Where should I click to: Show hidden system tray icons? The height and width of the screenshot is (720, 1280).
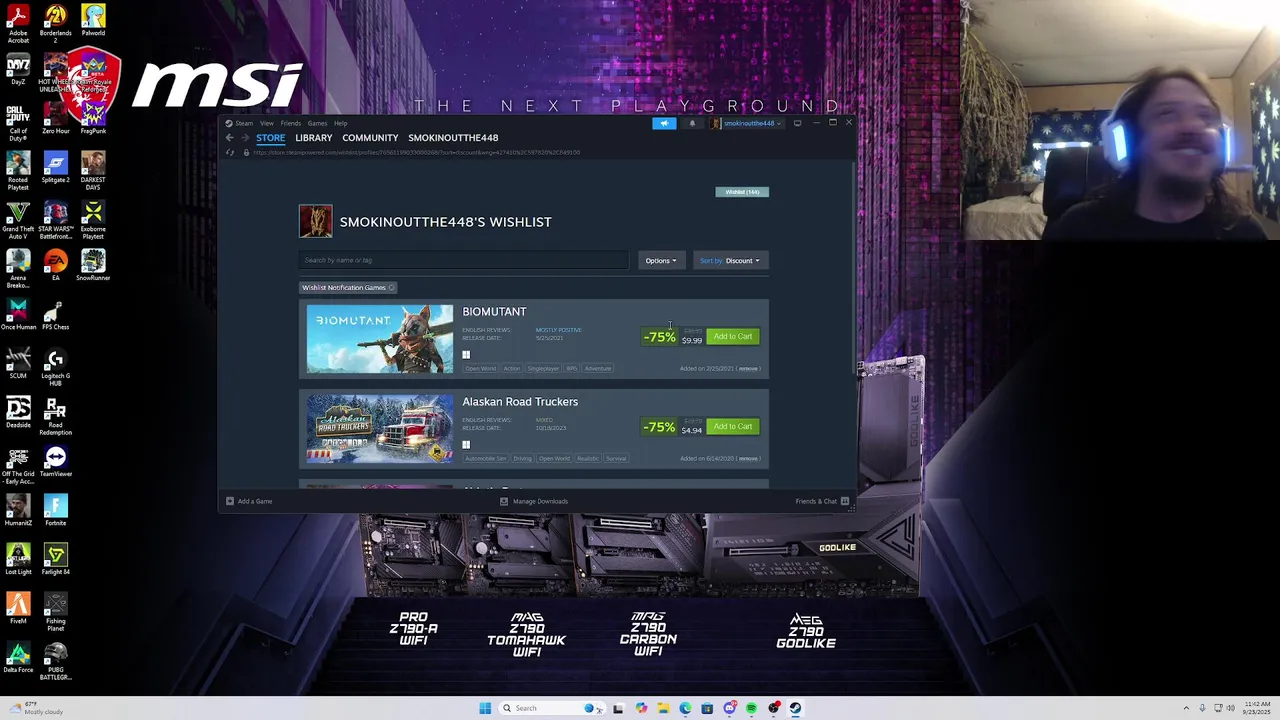(1188, 708)
